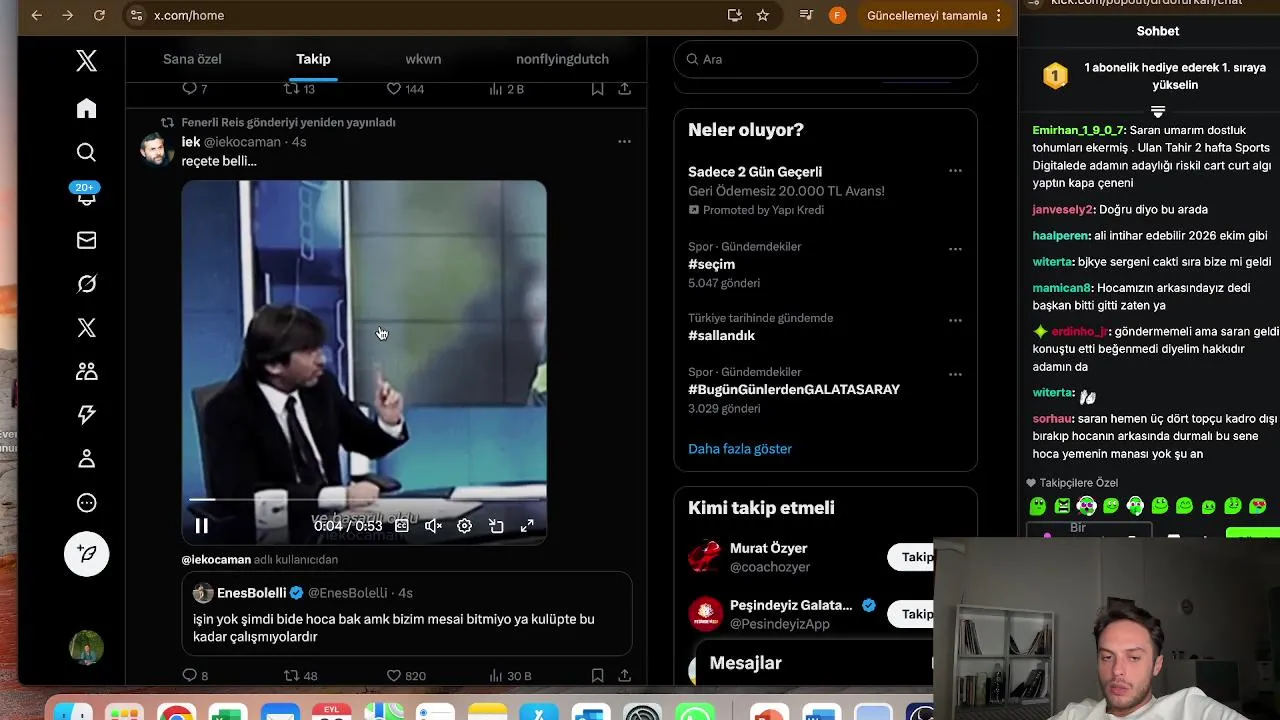Click the X logo in sidebar
This screenshot has width=1280, height=720.
(87, 61)
